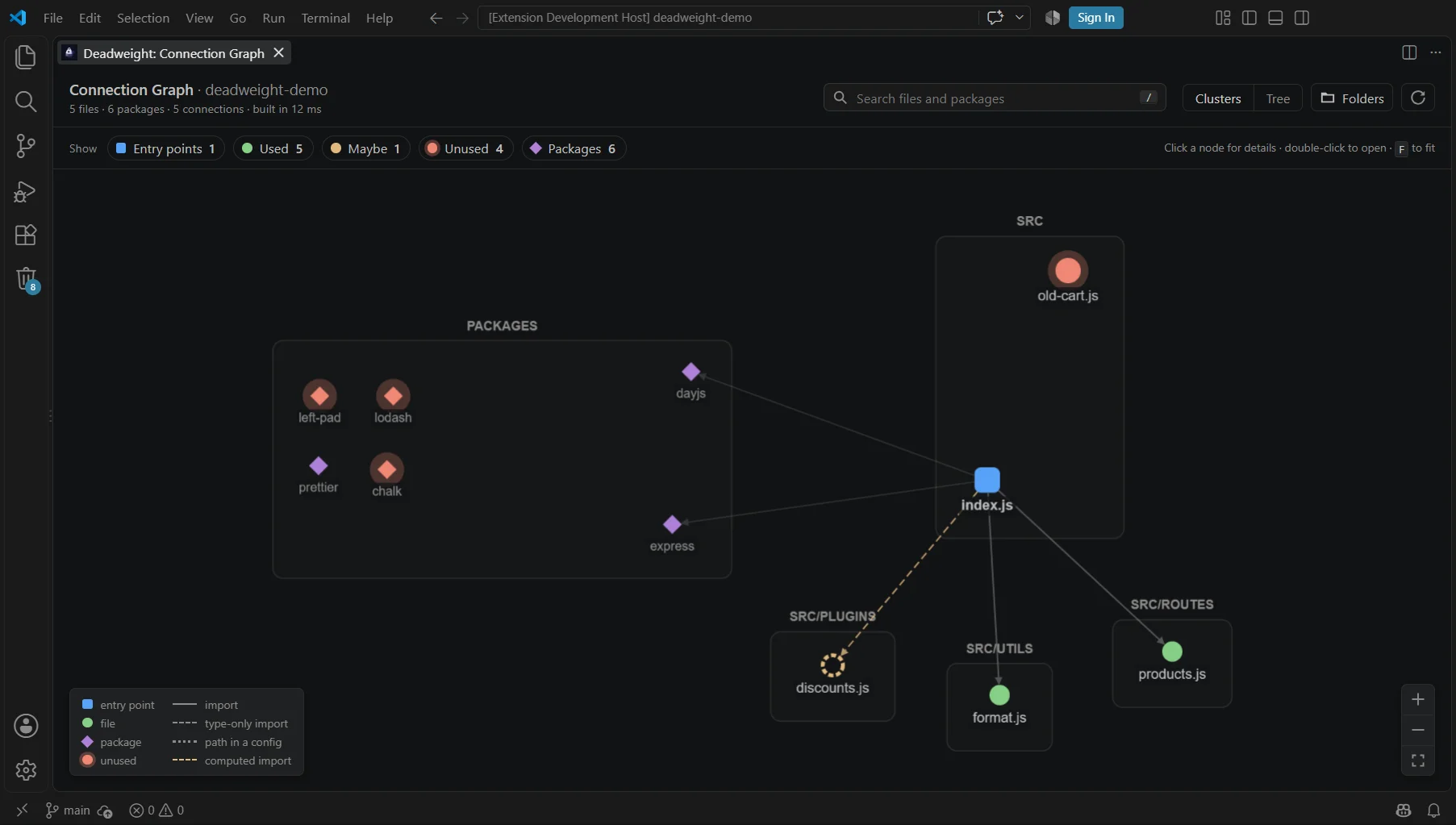The image size is (1456, 825).
Task: Open the Manage gear menu
Action: coord(26,770)
